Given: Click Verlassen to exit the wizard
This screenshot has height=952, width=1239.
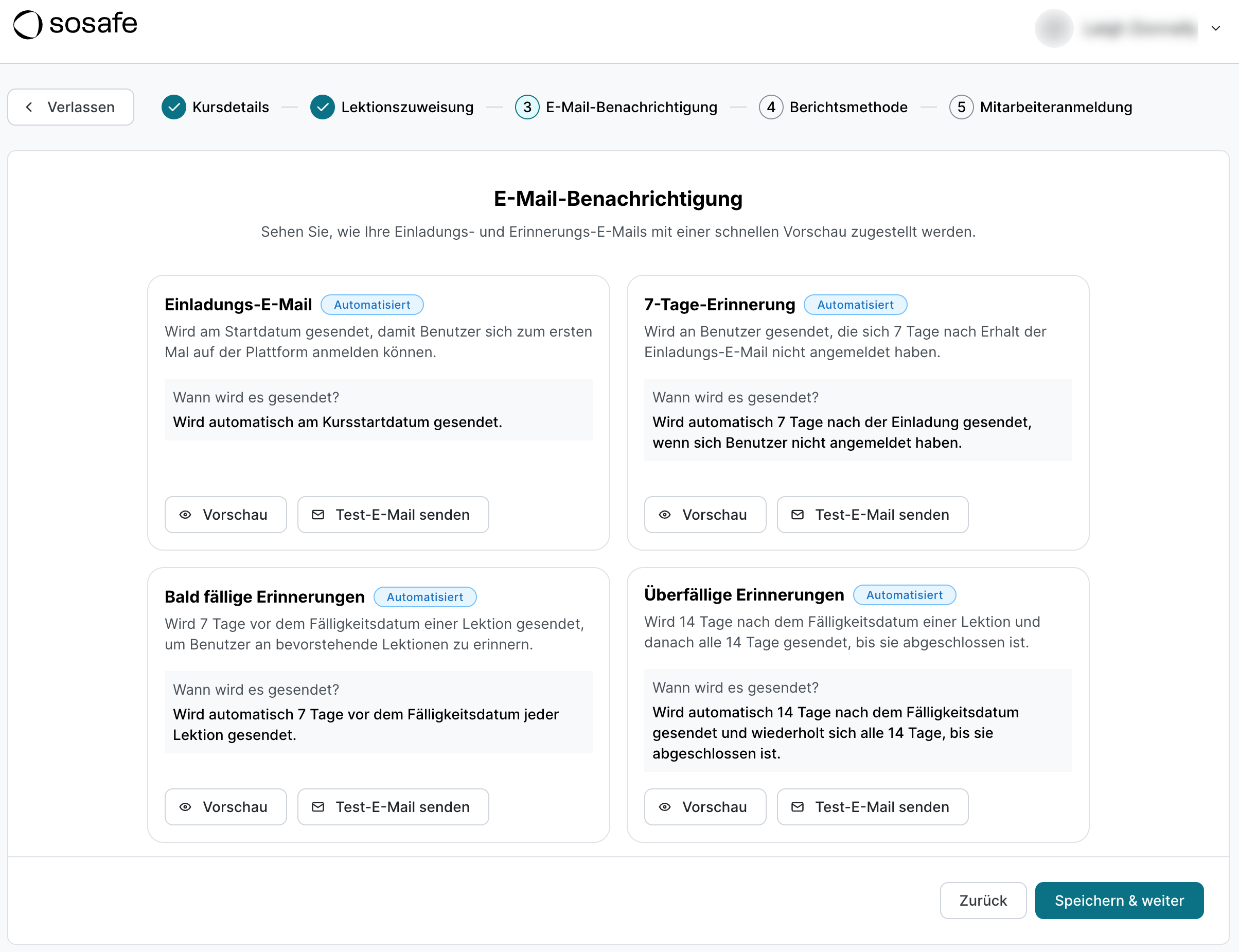Looking at the screenshot, I should click(x=71, y=107).
